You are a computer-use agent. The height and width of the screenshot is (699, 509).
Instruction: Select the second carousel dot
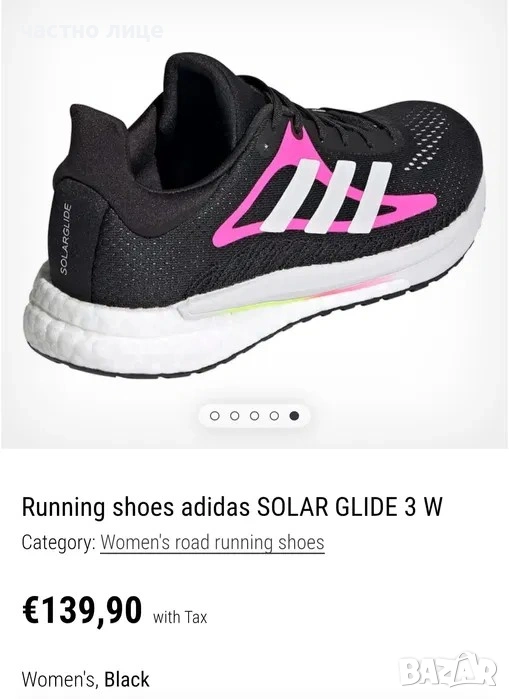[x=234, y=416]
